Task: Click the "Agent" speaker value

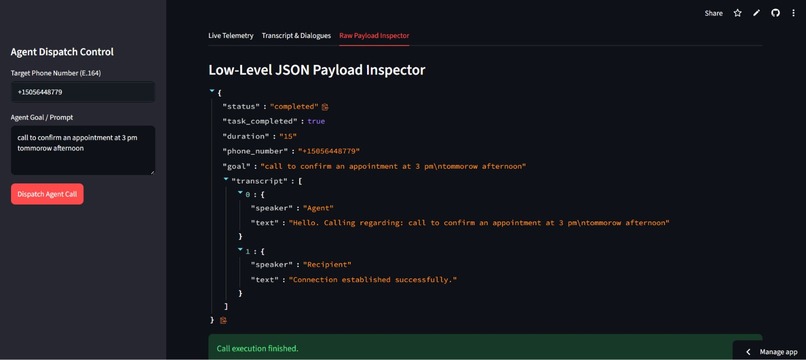Action: coord(318,208)
